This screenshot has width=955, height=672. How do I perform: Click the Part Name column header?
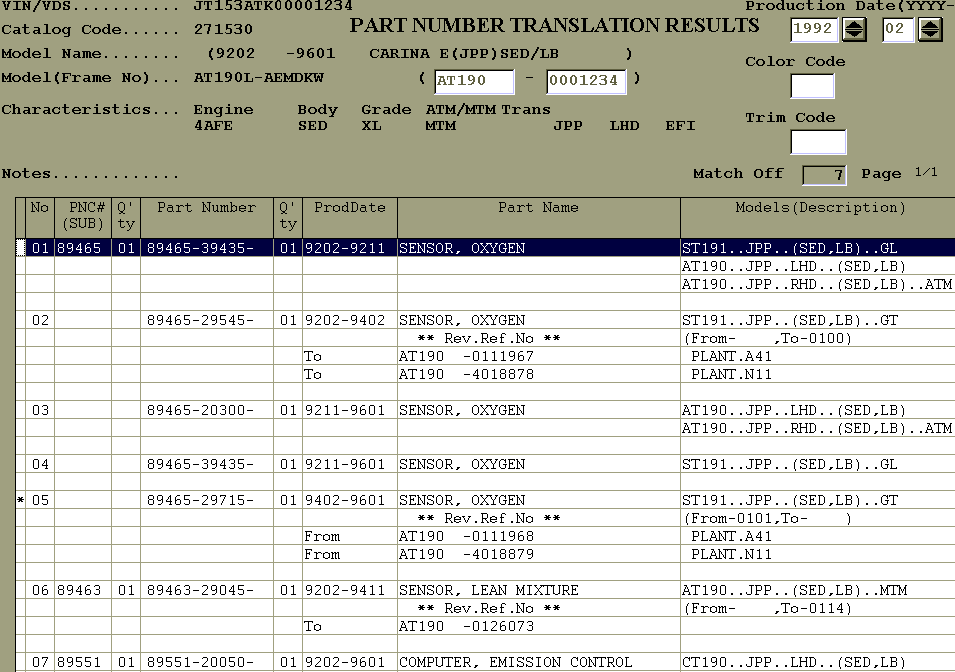[538, 217]
